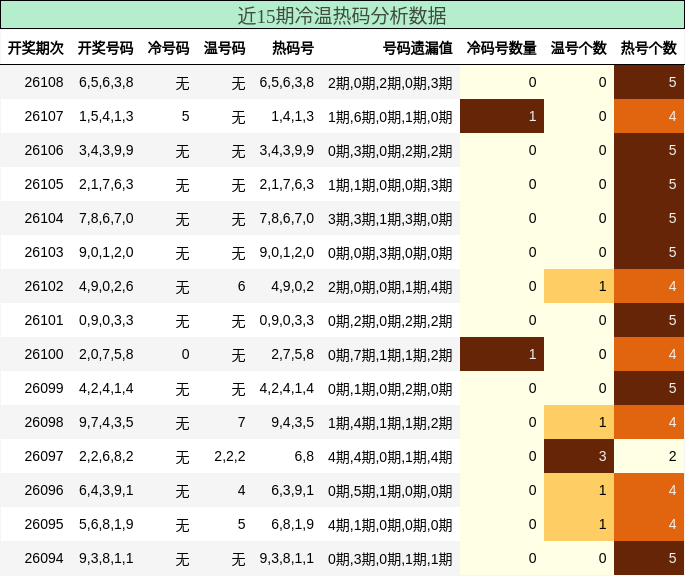The height and width of the screenshot is (576, 685).
Task: Click period number 26095
Action: pos(44,524)
